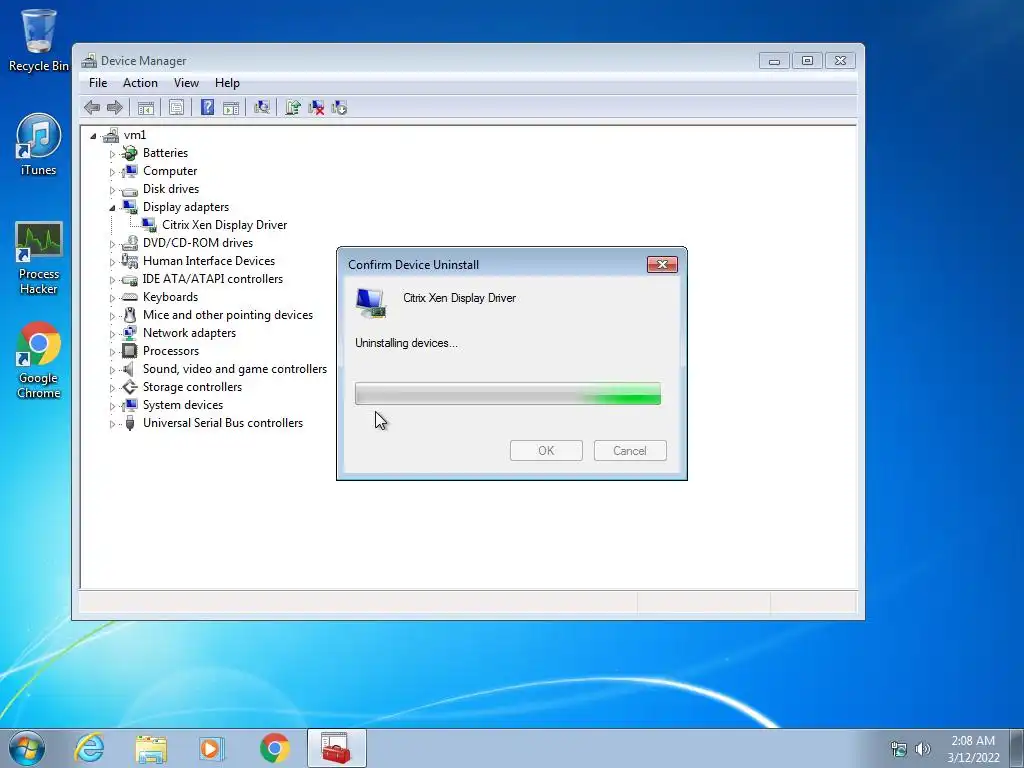Click Show/Hide Console Tree toolbar icon

146,108
